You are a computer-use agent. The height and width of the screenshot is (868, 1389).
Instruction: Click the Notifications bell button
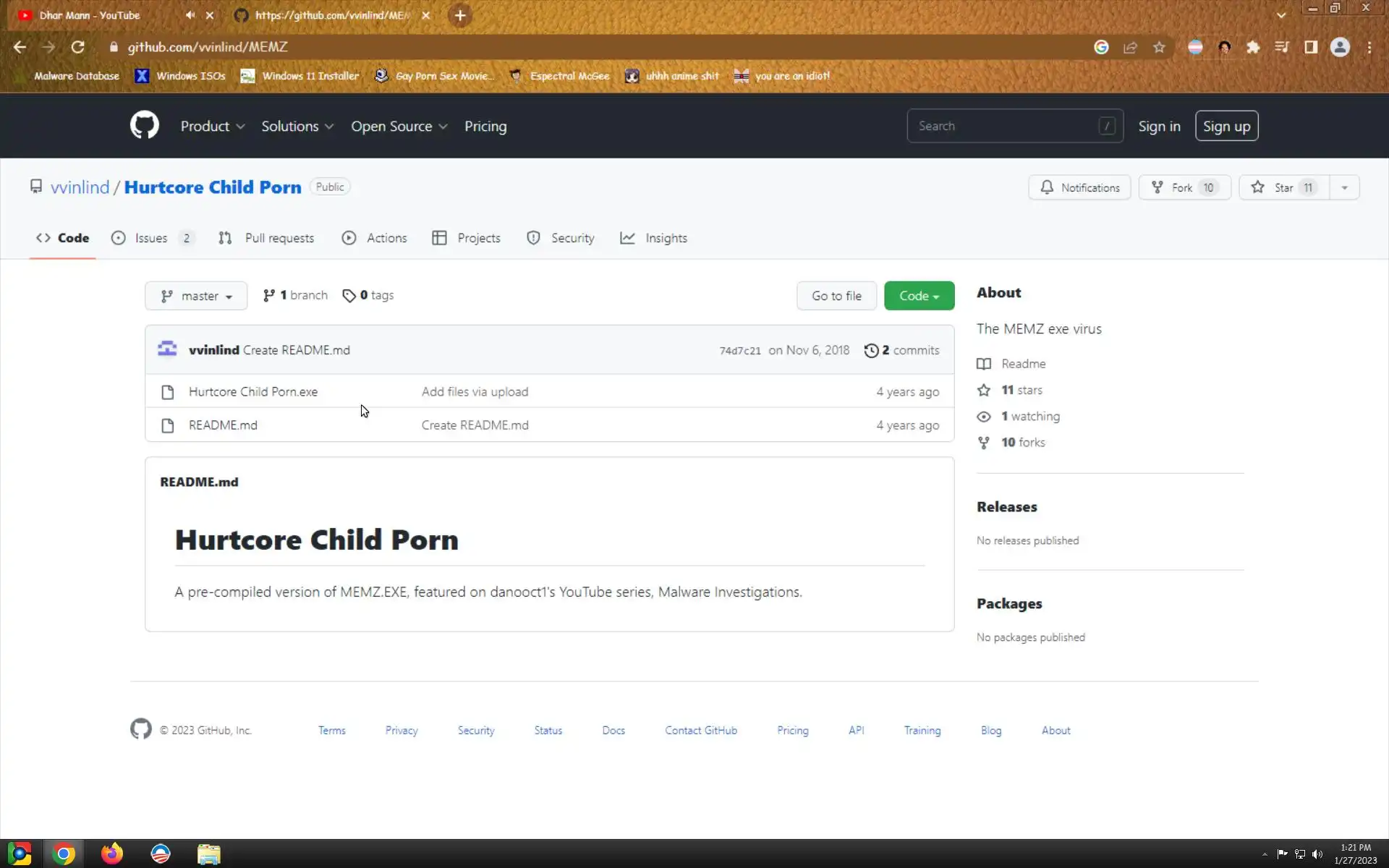point(1079,187)
